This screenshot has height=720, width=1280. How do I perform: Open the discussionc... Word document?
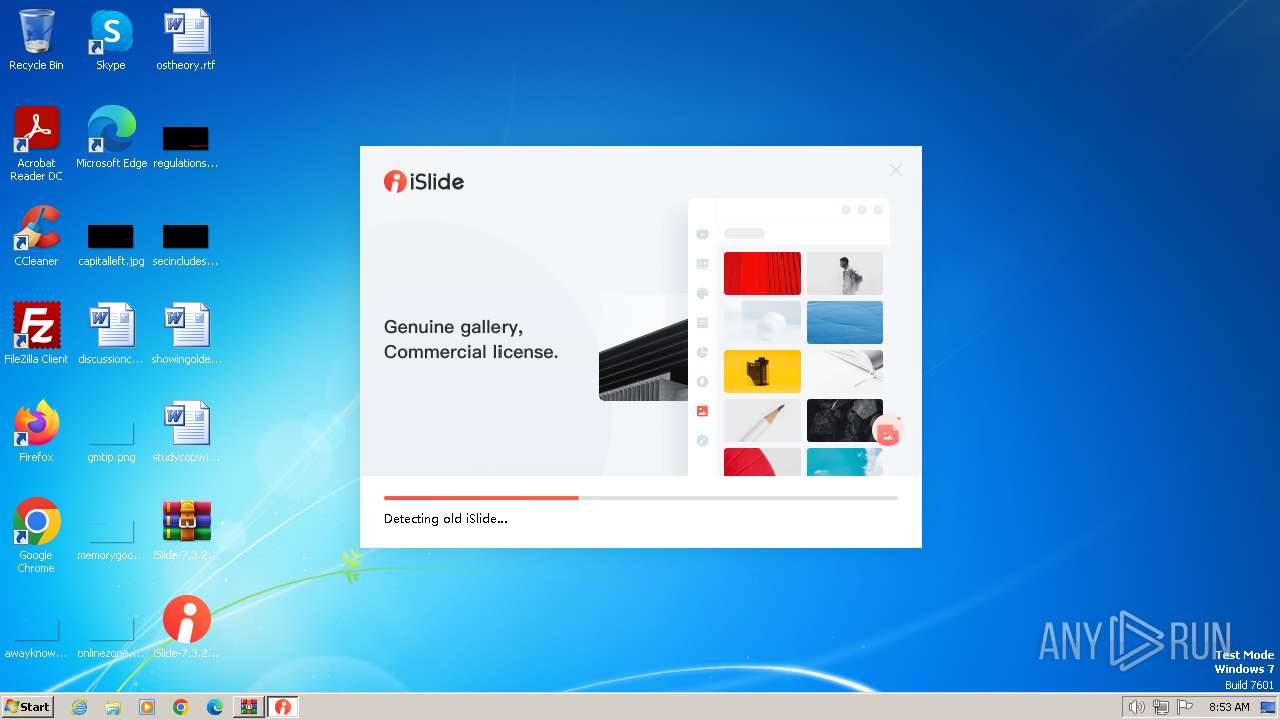(x=111, y=334)
